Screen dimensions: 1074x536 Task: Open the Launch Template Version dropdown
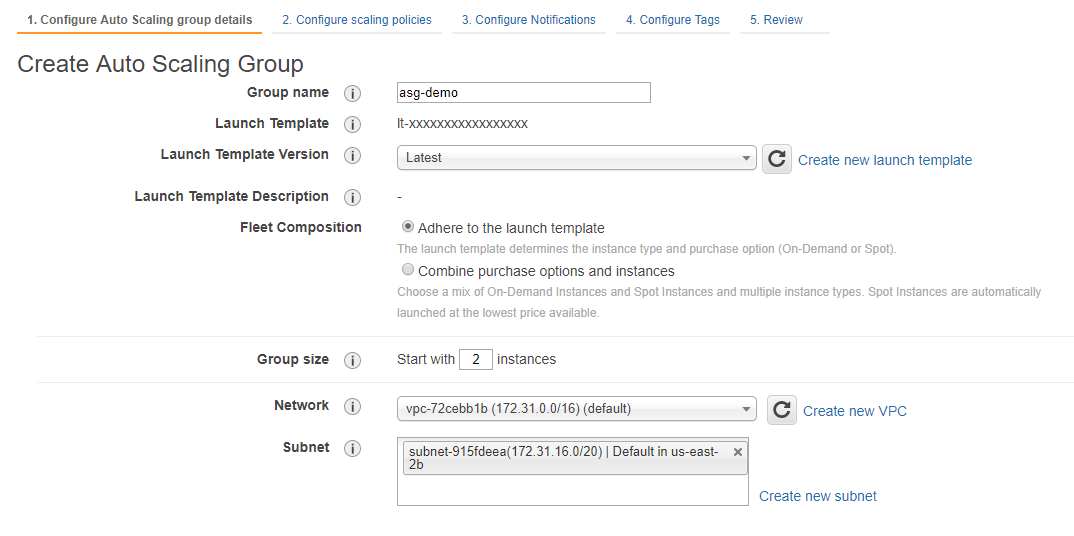(x=576, y=158)
